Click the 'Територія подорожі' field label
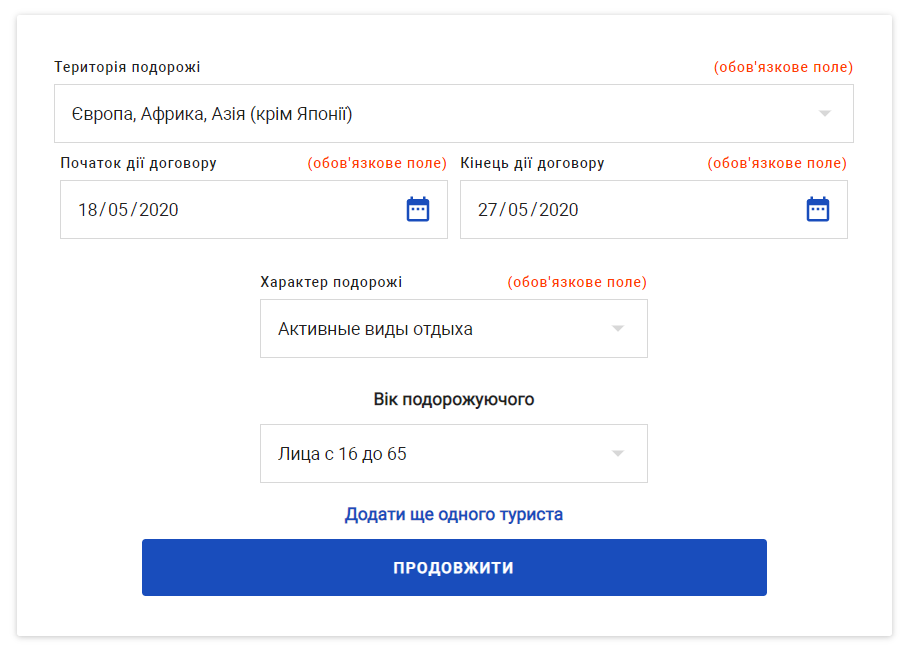The image size is (917, 660). [127, 67]
